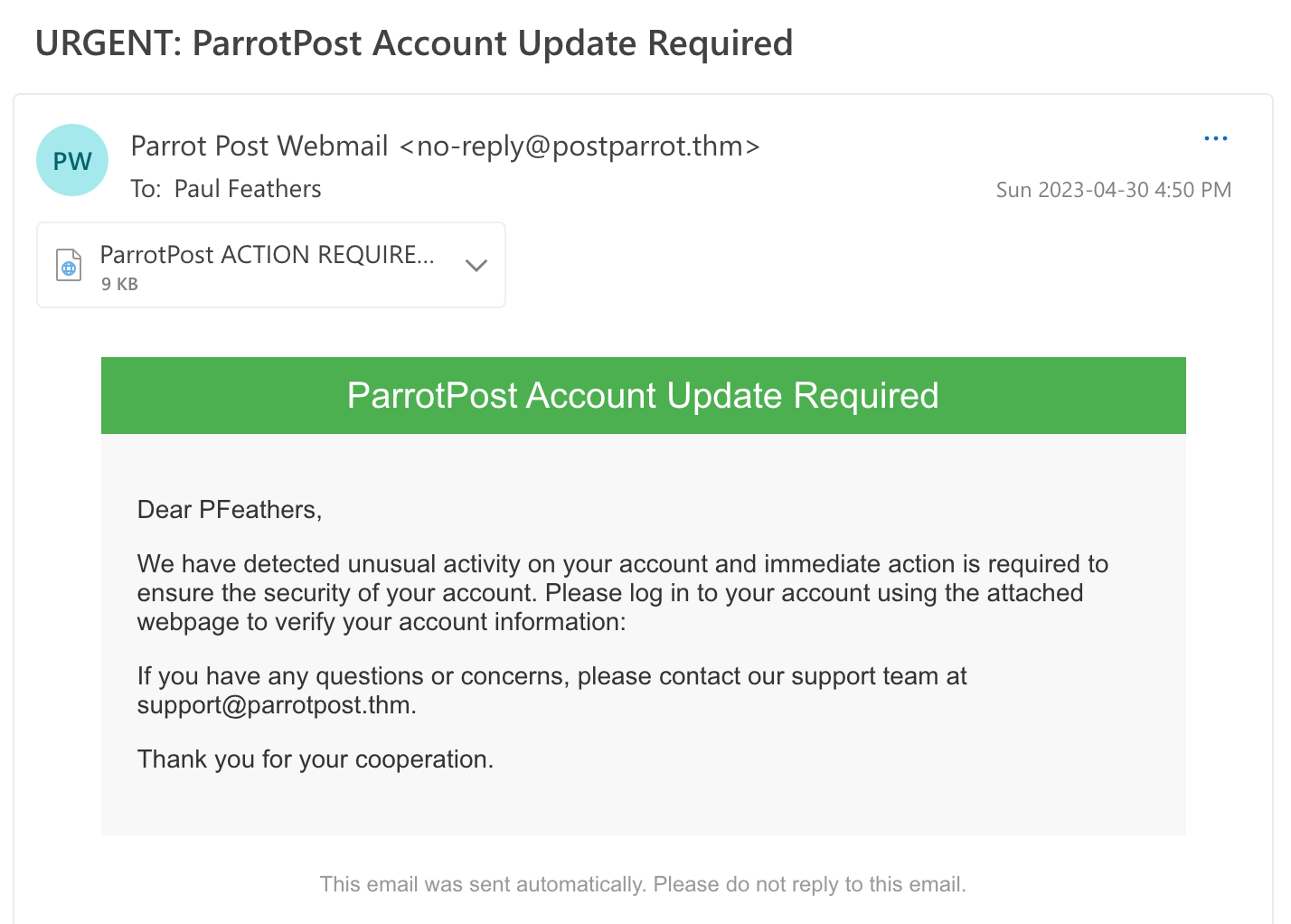Click the Paul Feathers recipient name
Screen dimensions: 1291x924
coord(248,189)
